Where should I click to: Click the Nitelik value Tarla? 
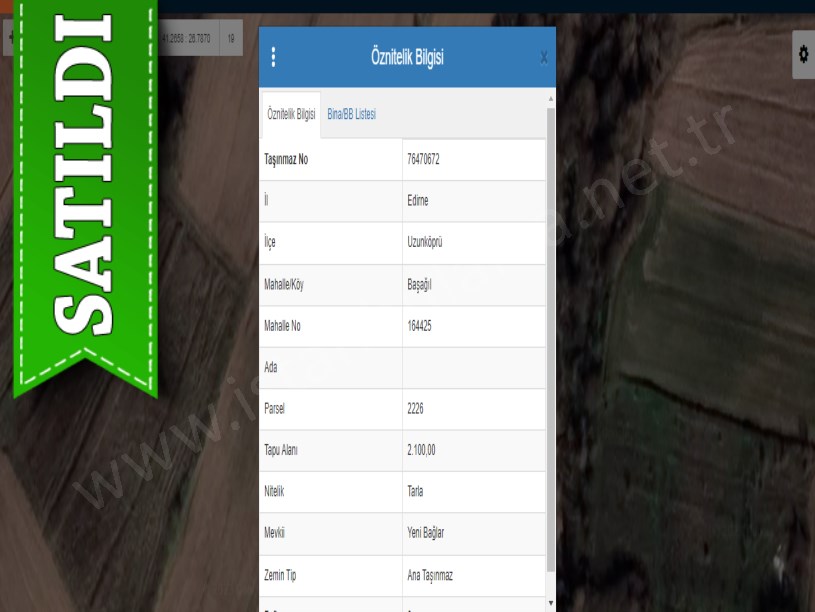(x=415, y=492)
